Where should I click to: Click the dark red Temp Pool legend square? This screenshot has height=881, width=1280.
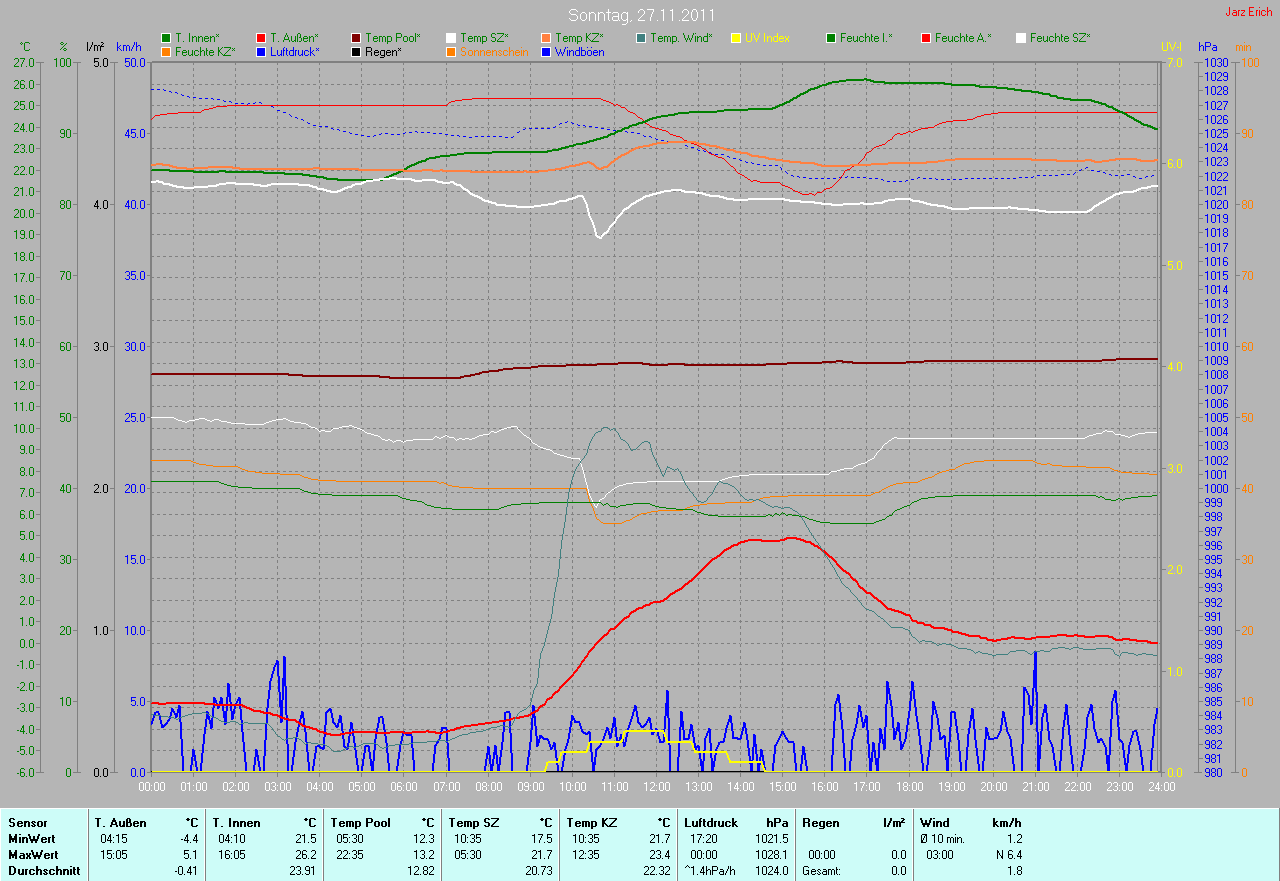coord(357,38)
